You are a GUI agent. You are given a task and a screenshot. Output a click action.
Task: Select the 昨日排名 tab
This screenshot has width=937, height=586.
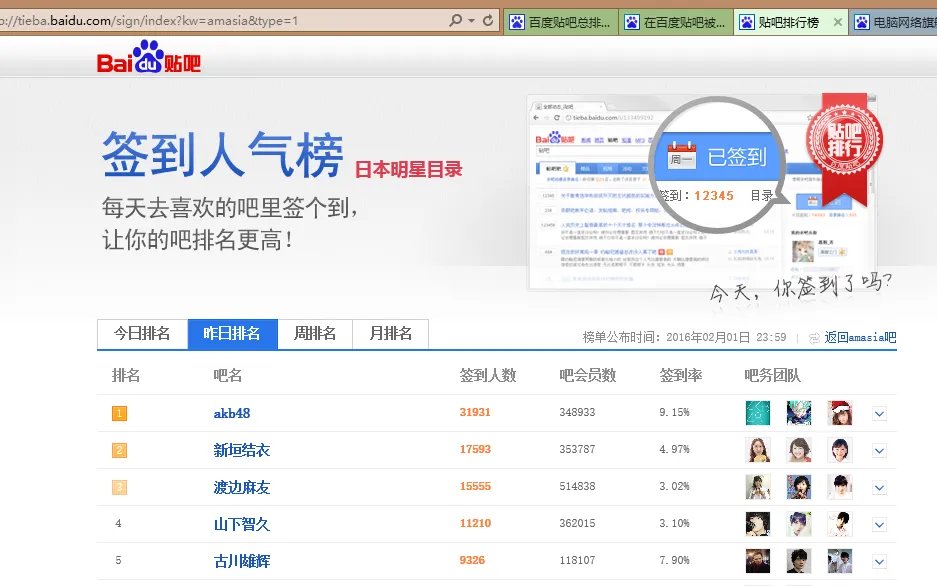click(232, 333)
